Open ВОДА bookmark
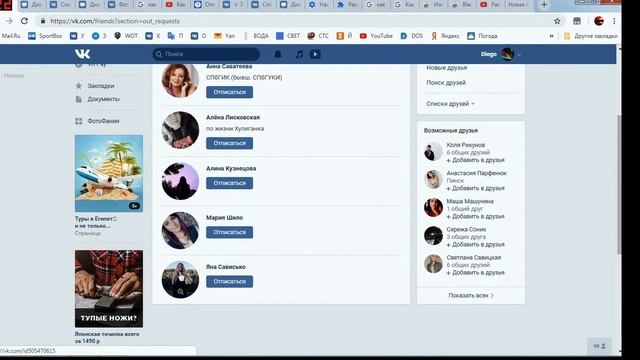This screenshot has height=360, width=640. (256, 36)
